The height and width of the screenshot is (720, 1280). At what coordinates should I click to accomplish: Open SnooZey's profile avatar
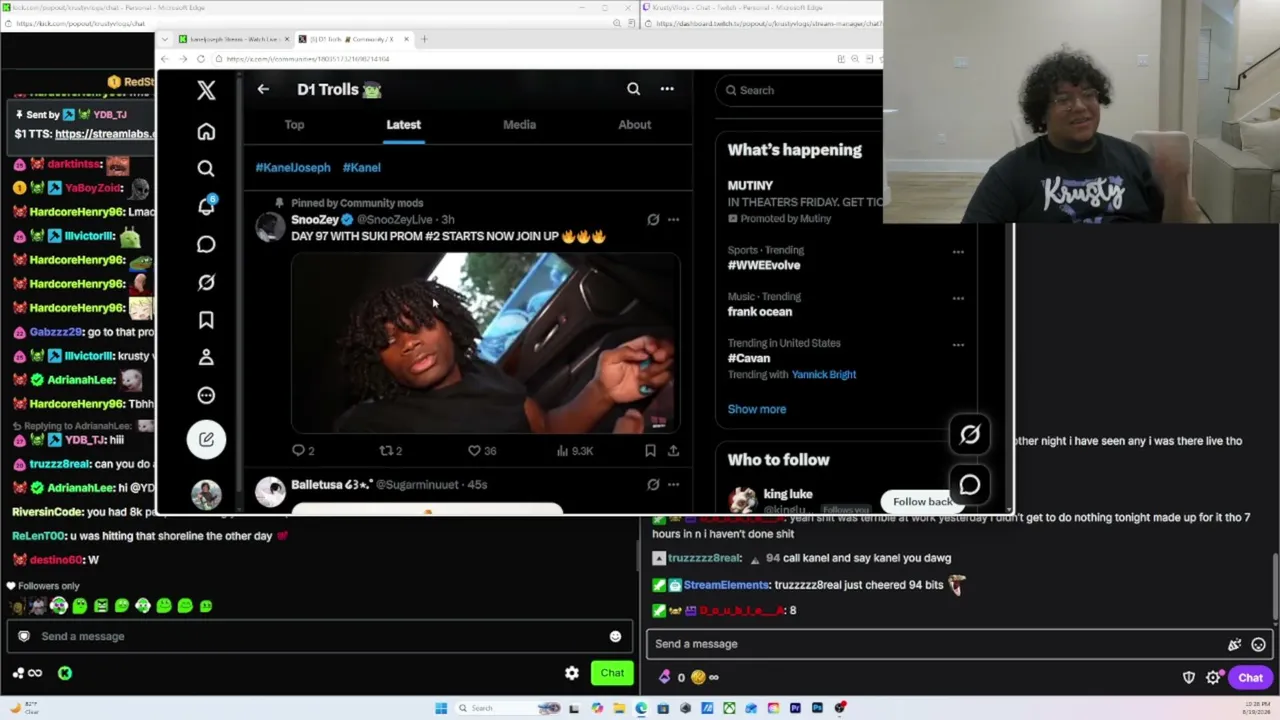click(270, 227)
